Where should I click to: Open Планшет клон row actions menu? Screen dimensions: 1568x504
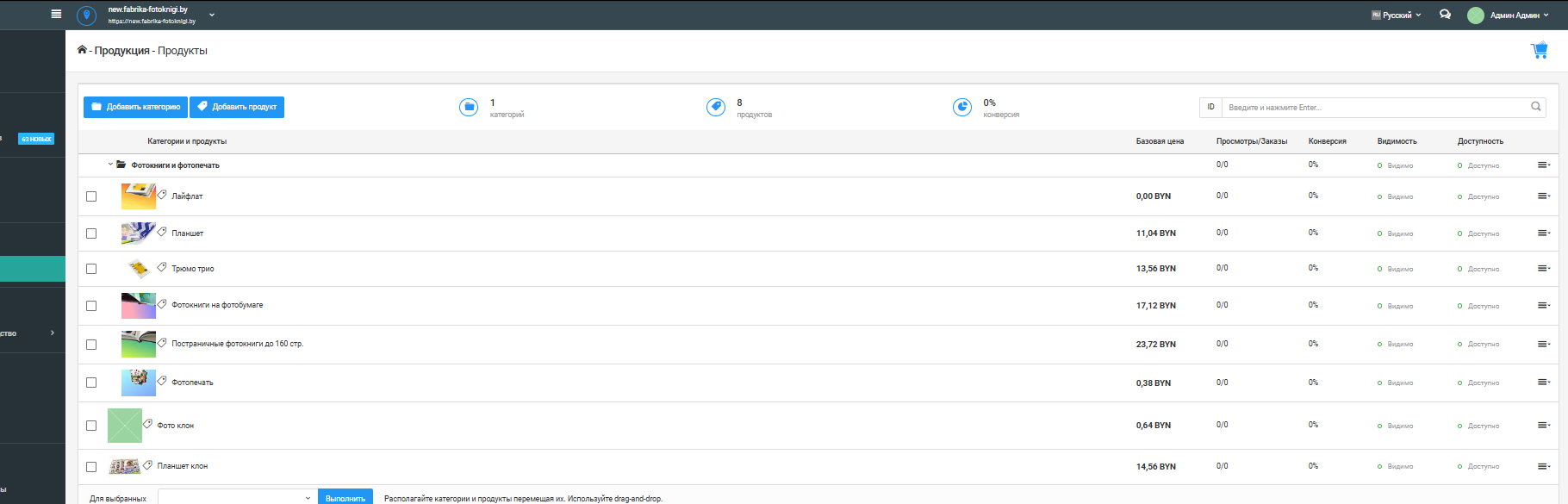point(1543,466)
